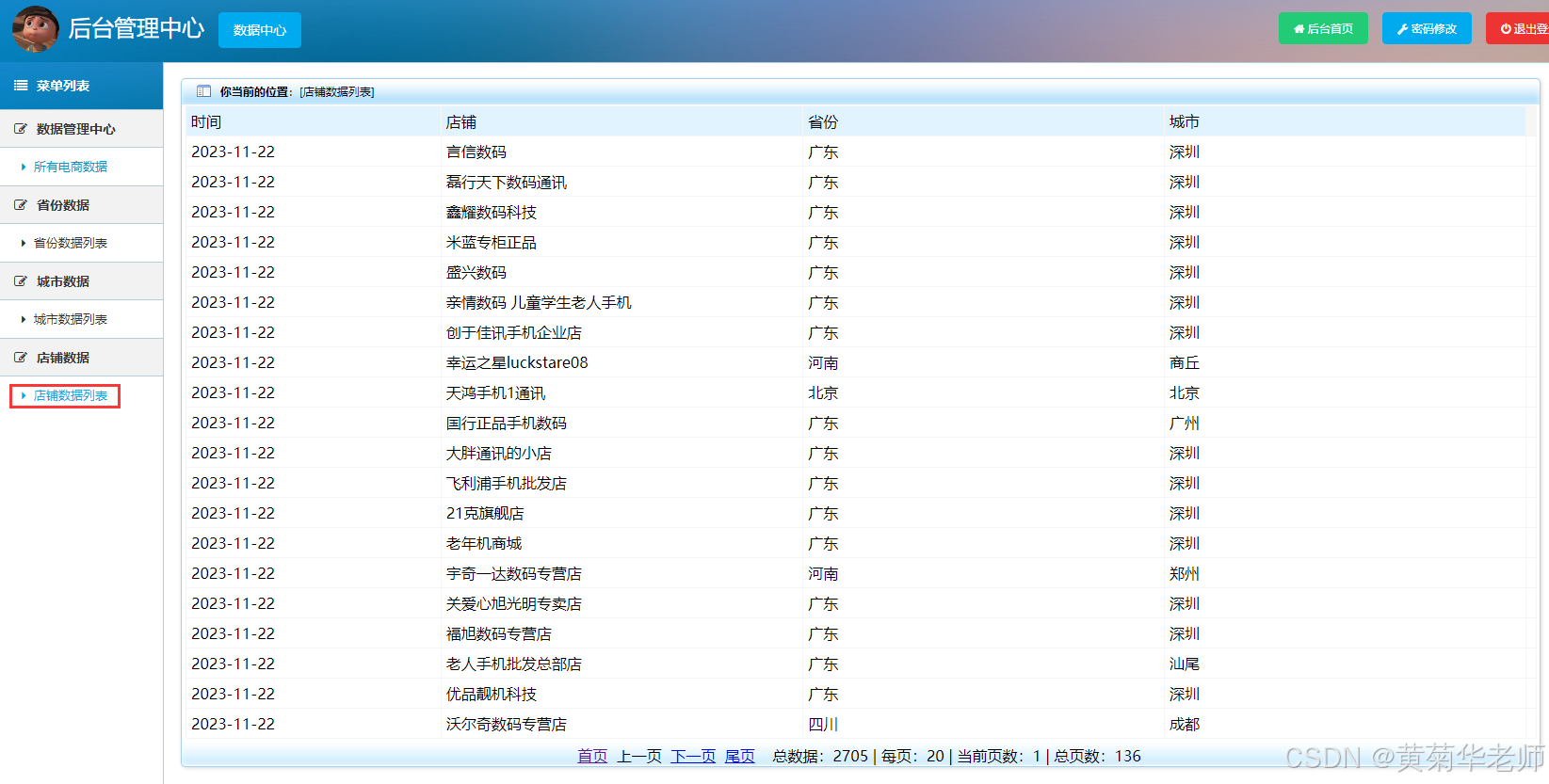Click the cartoon avatar logo

(36, 28)
